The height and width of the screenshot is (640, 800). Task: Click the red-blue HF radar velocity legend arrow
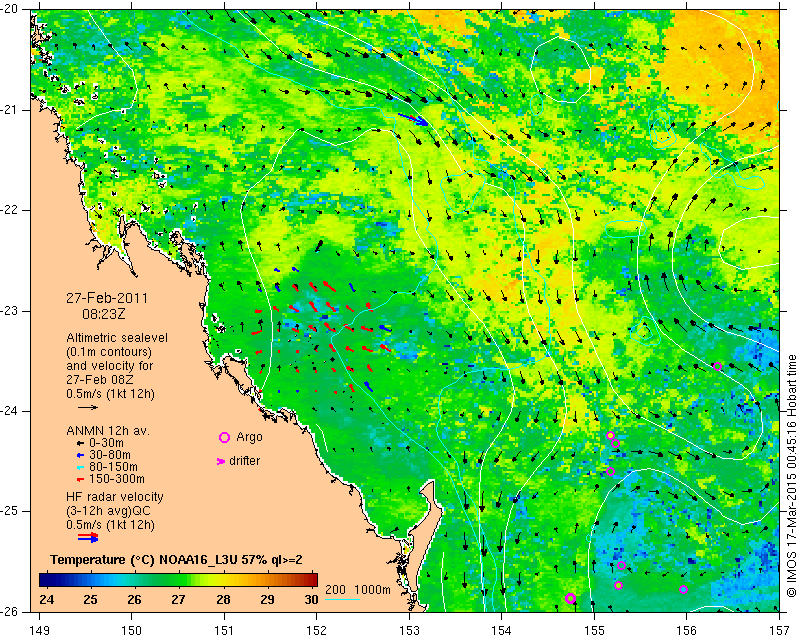[x=88, y=537]
